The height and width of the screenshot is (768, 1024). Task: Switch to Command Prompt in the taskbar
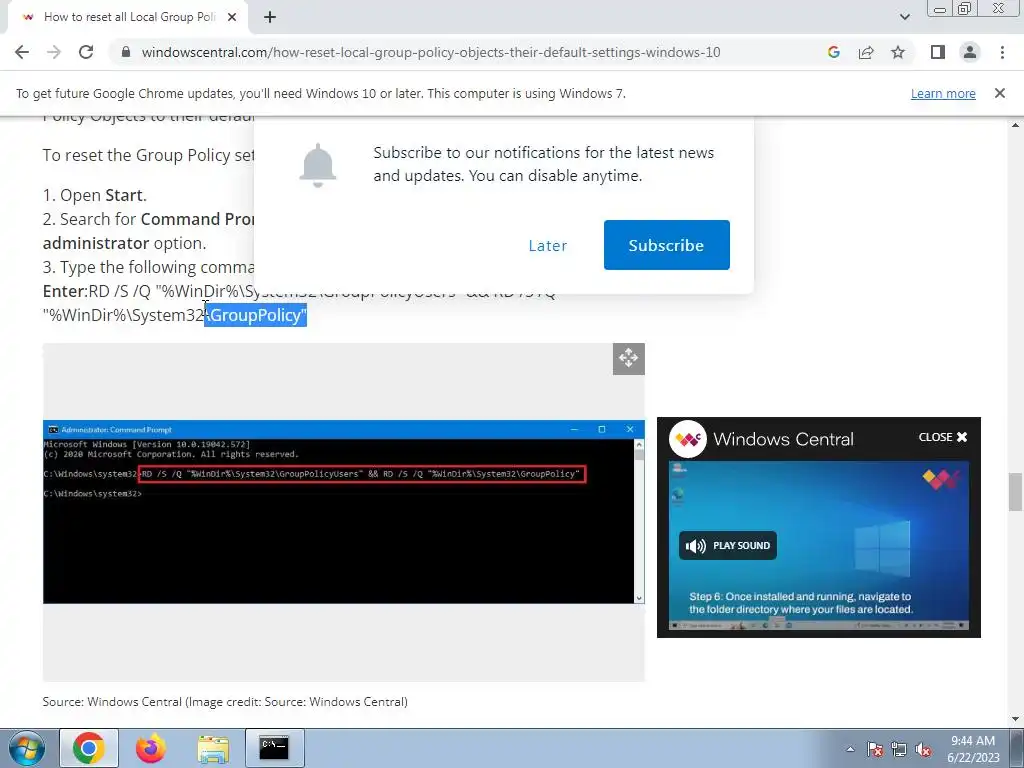274,748
